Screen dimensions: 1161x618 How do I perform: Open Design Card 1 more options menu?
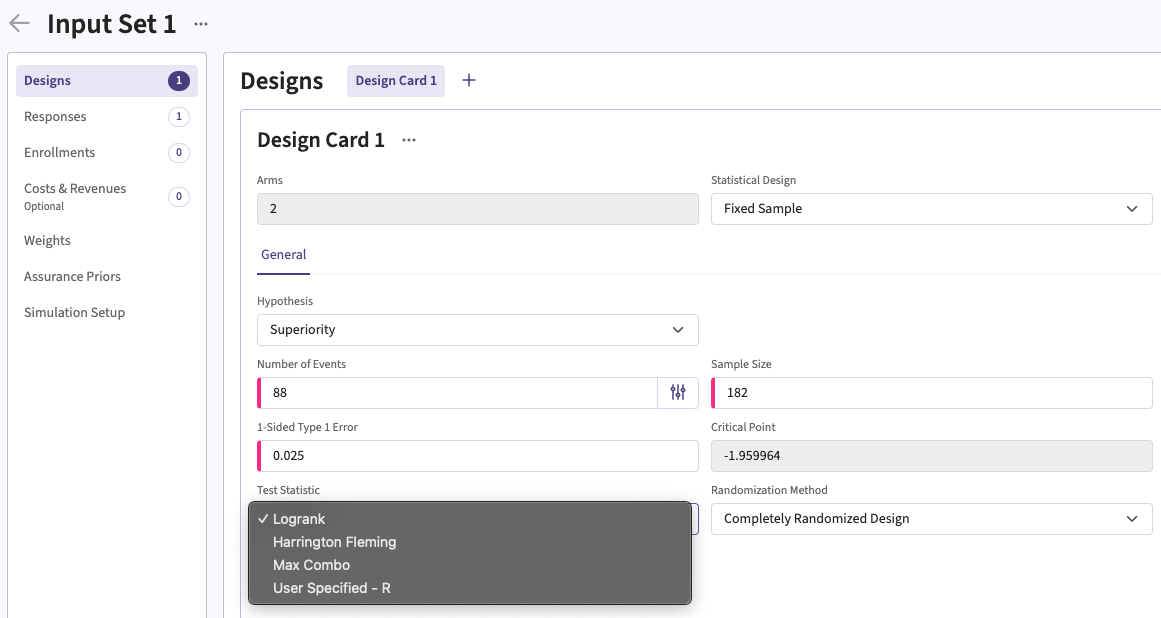(409, 141)
